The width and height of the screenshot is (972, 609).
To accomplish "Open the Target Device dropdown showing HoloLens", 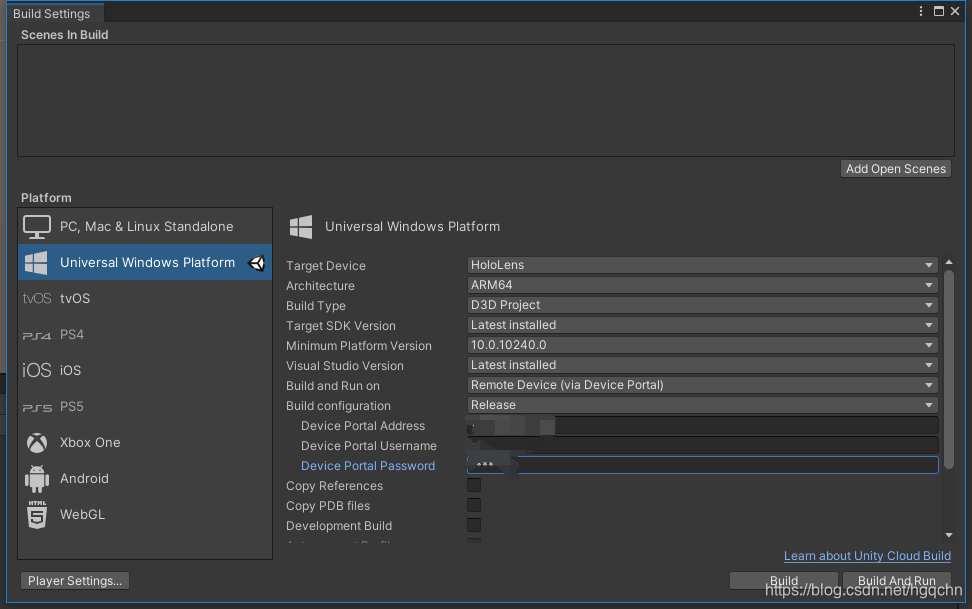I will [702, 265].
